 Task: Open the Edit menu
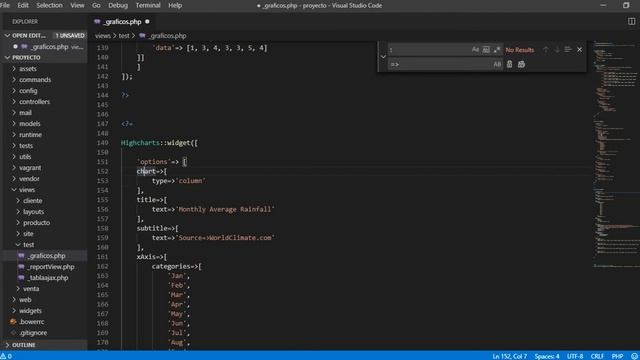click(x=23, y=5)
